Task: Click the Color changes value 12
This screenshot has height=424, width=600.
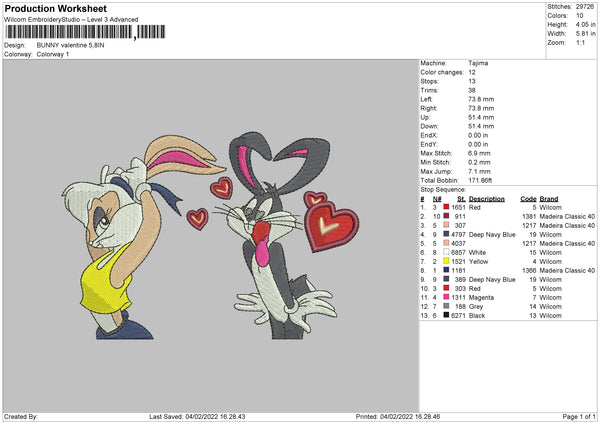Action: tap(472, 72)
